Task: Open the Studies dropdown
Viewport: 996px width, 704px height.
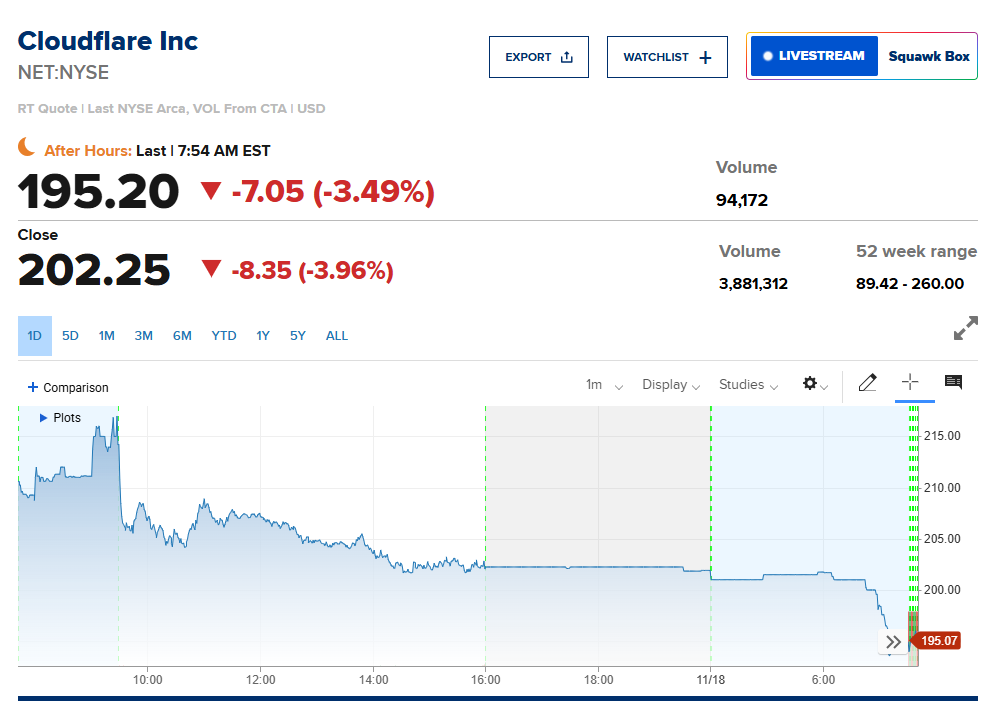Action: pyautogui.click(x=748, y=385)
